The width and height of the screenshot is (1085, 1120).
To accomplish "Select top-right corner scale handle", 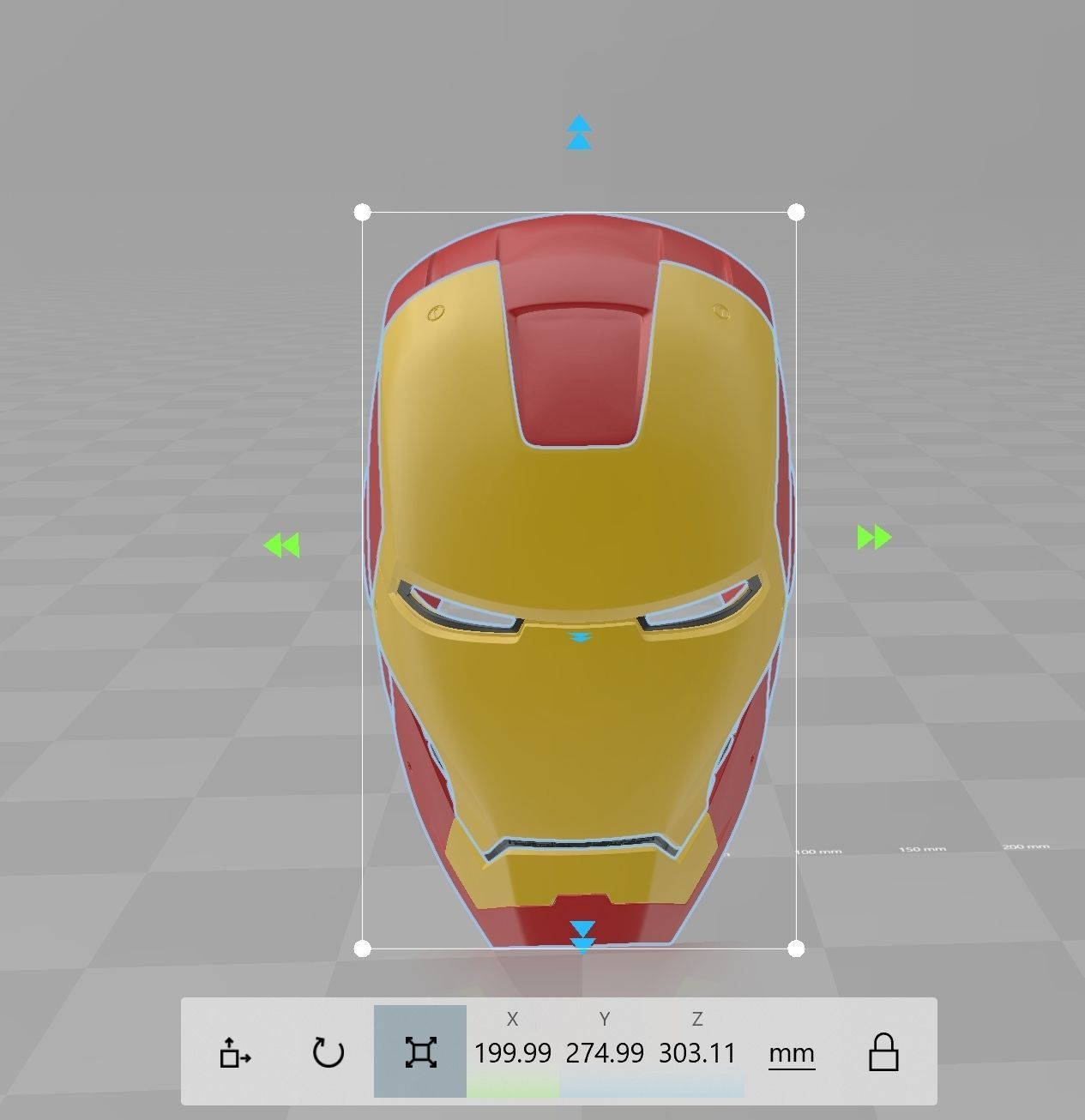I will point(796,212).
